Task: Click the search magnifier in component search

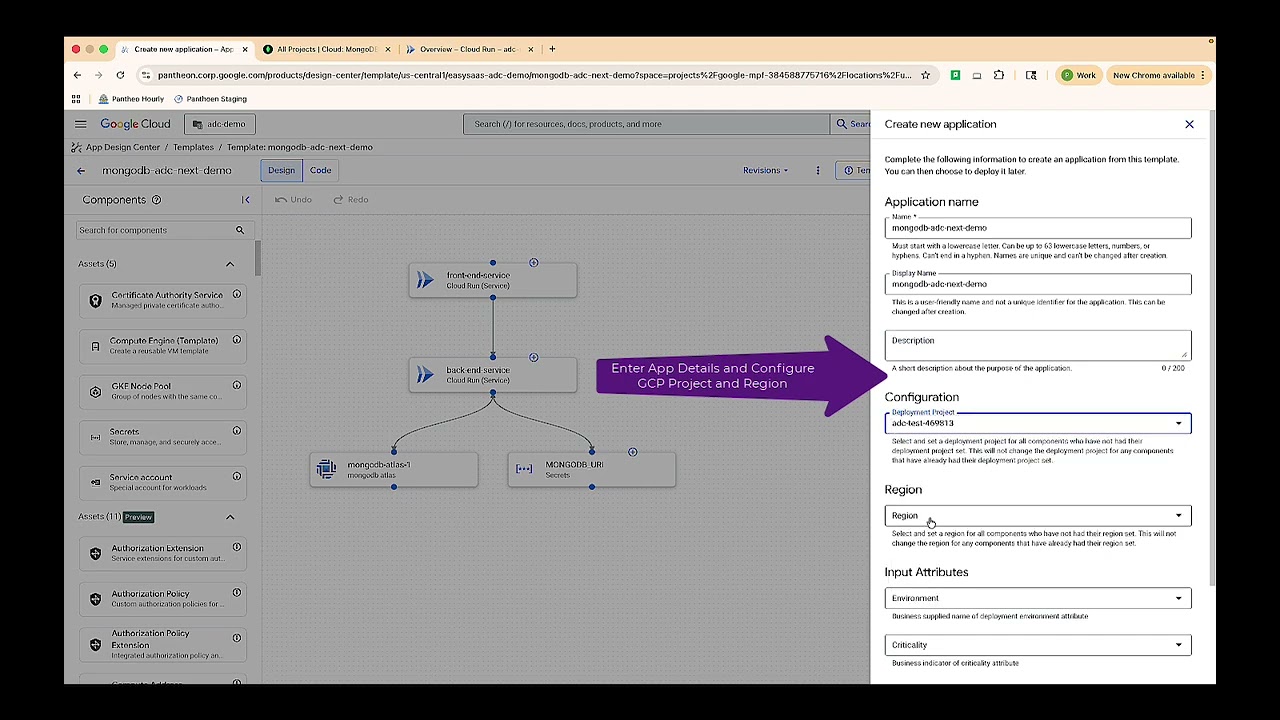Action: pyautogui.click(x=240, y=230)
